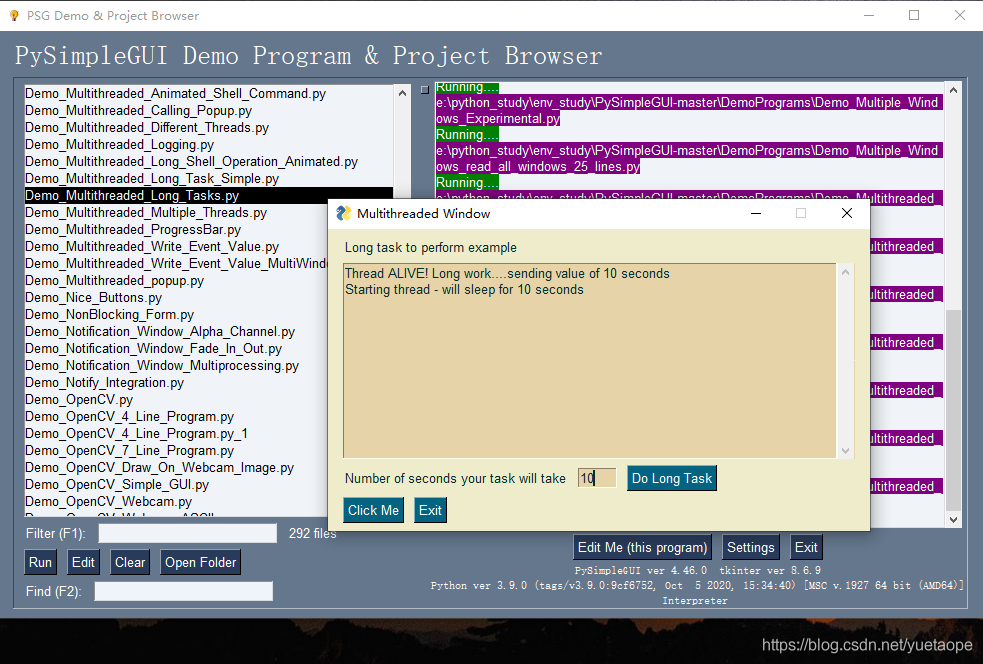Select Demo_Notify_Integration.py

pos(177,382)
